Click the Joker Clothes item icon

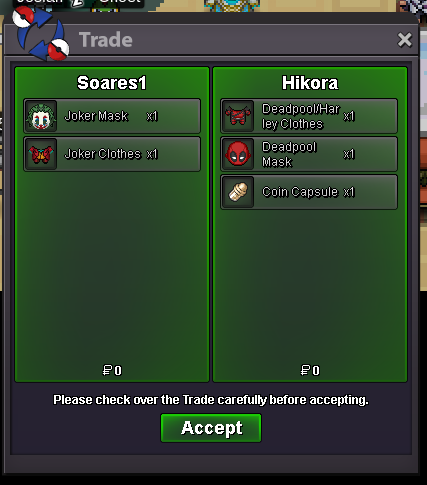tap(41, 154)
